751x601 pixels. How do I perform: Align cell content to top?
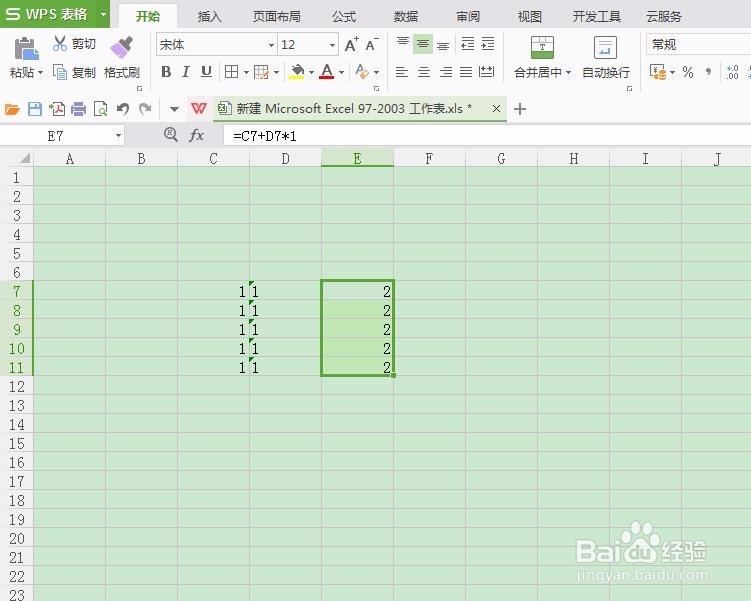coord(403,44)
